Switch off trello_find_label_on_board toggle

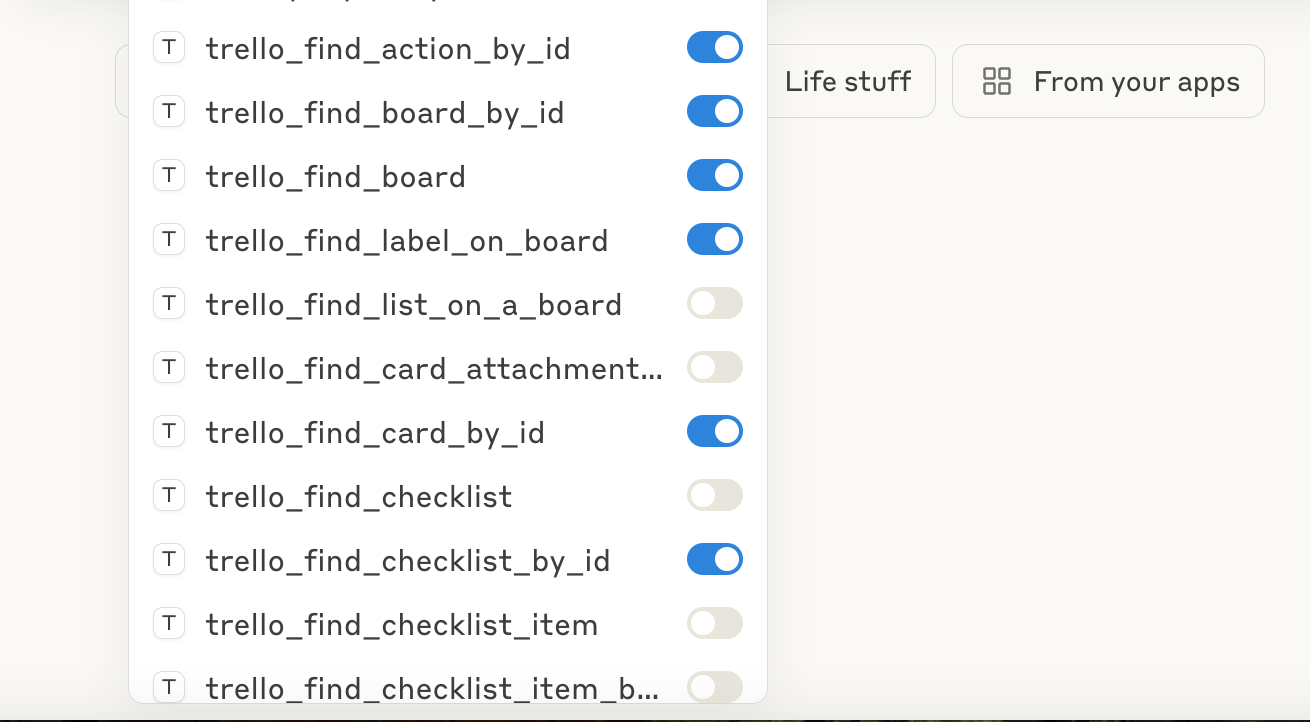715,239
